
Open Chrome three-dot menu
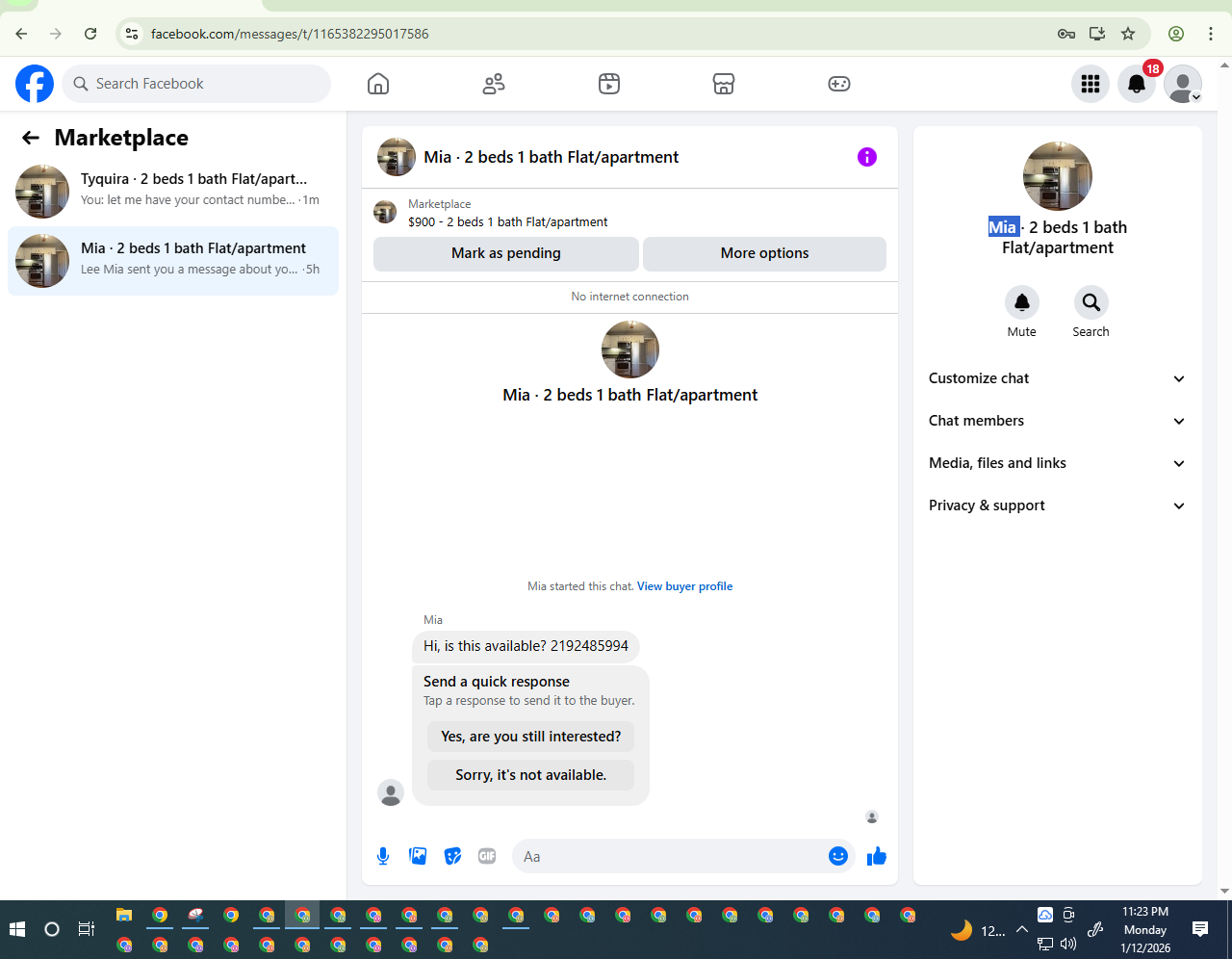pos(1211,34)
